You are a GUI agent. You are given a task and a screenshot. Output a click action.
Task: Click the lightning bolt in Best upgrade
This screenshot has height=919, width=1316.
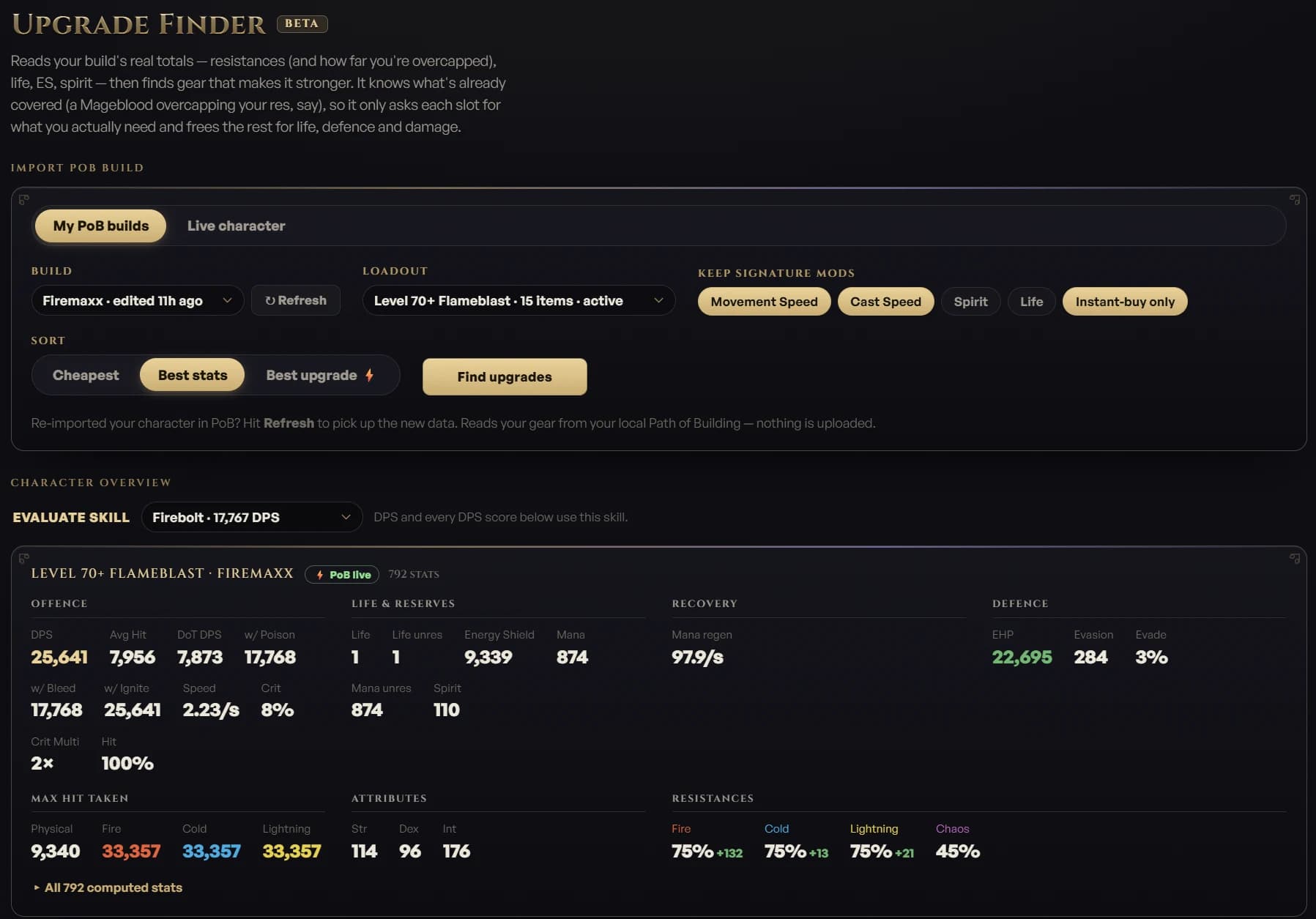coord(370,375)
